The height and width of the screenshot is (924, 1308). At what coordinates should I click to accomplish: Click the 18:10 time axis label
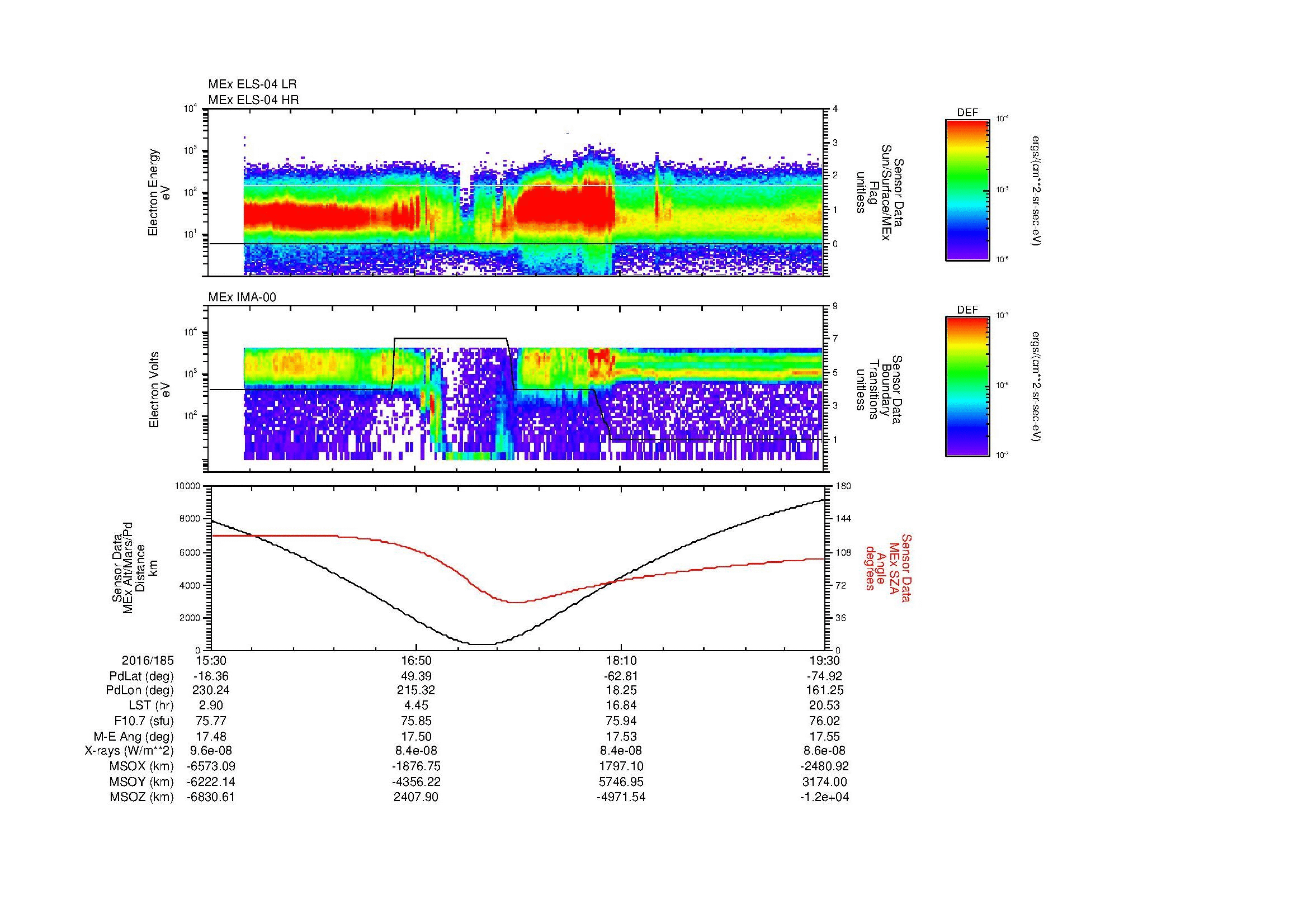pyautogui.click(x=621, y=660)
